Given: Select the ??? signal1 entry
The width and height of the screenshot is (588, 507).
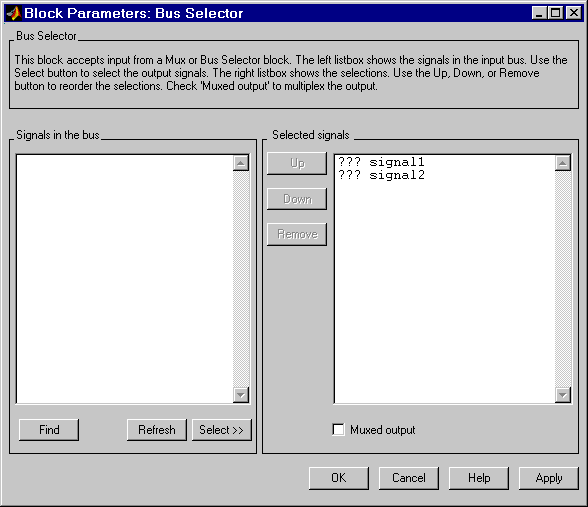Looking at the screenshot, I should tap(381, 162).
